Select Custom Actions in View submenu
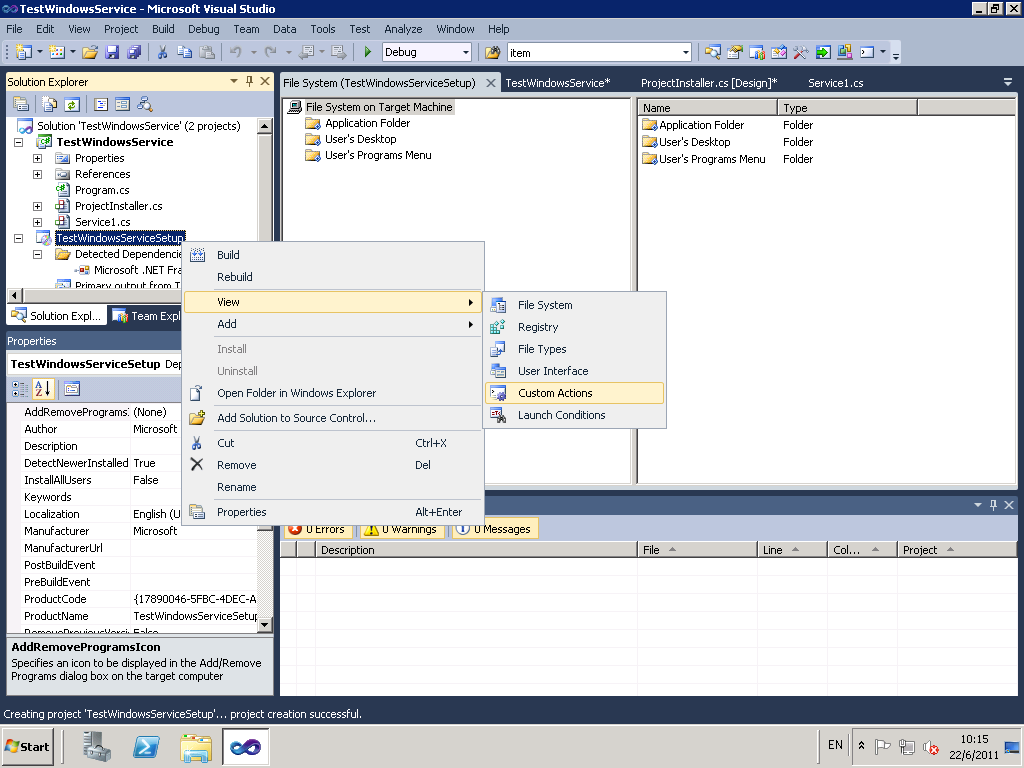Screen dimensions: 1024x768 coord(575,393)
